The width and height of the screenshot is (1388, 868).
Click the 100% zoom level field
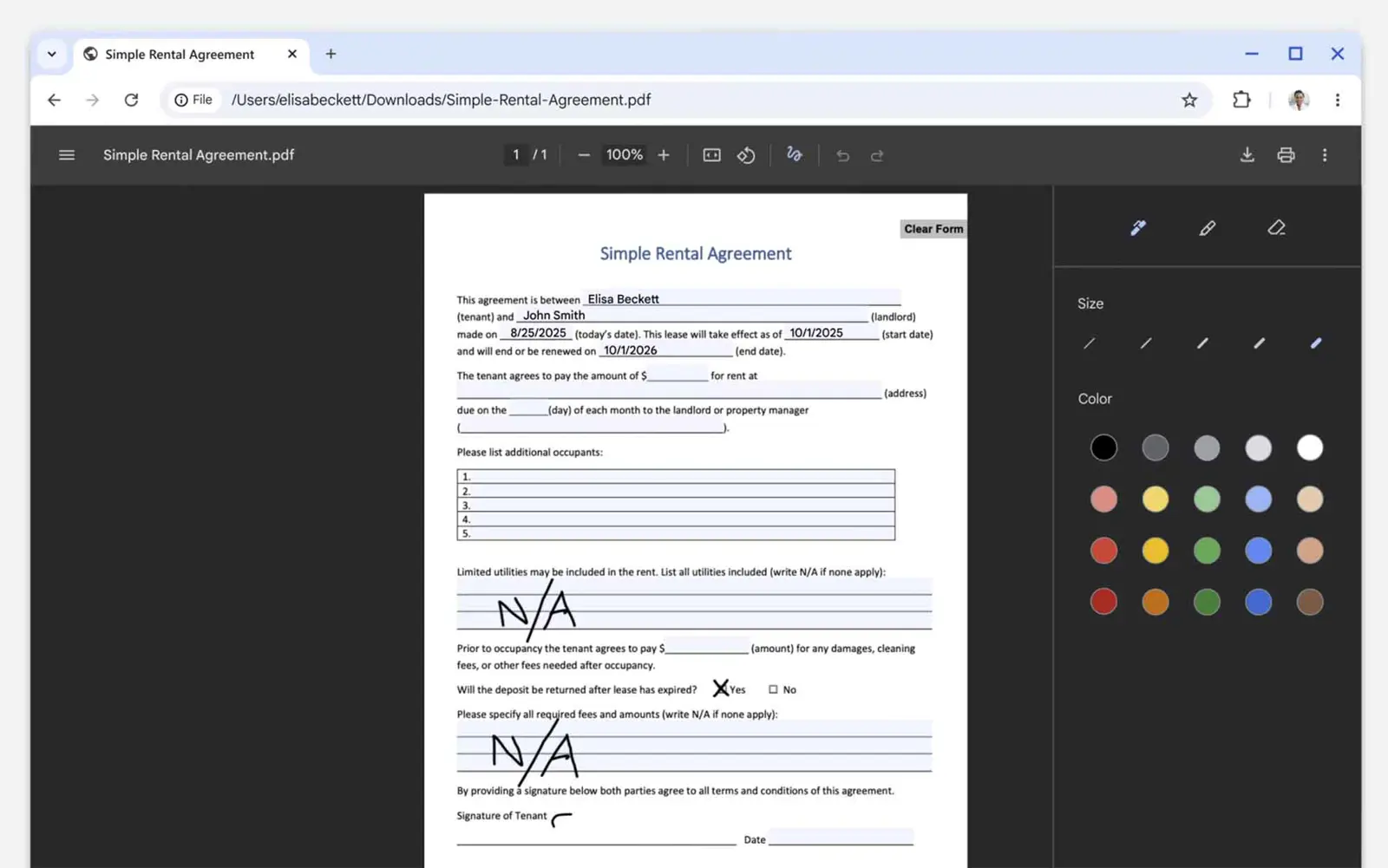624,155
